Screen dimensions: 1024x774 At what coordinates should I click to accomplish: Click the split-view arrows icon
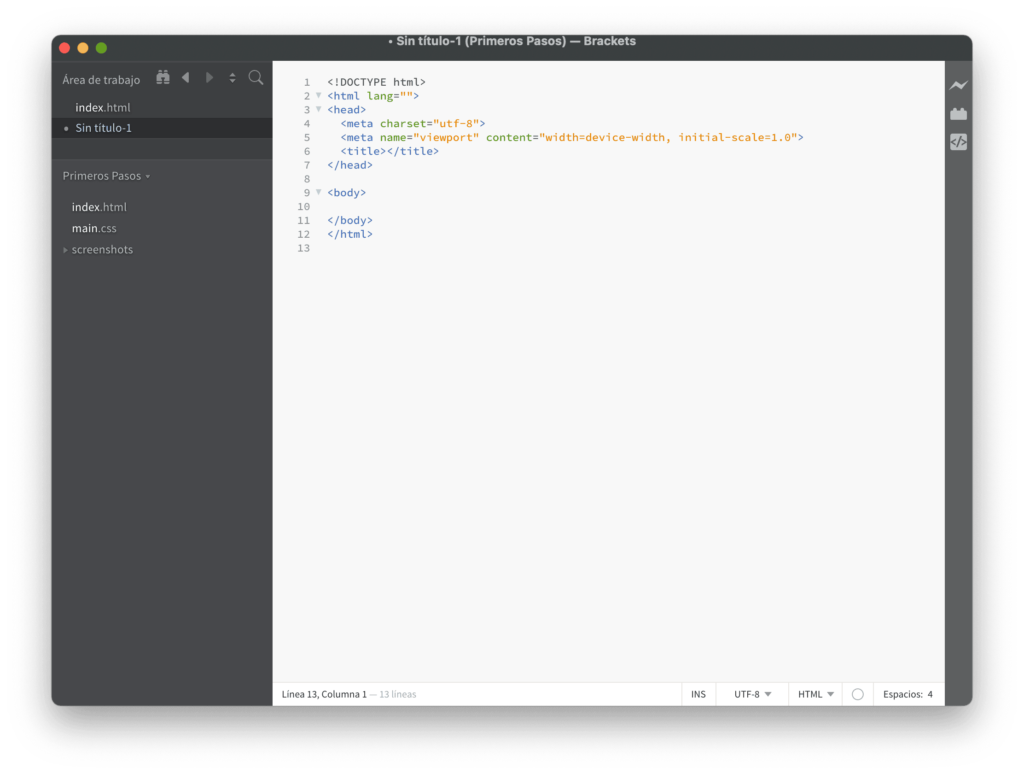(x=232, y=77)
